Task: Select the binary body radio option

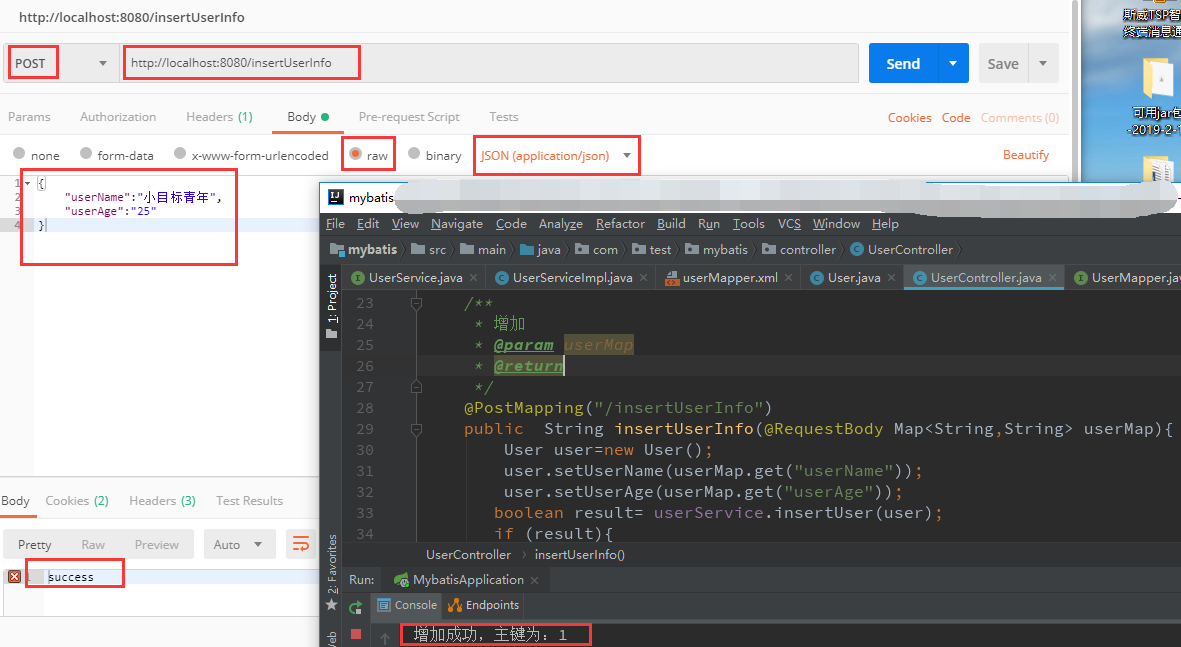Action: point(414,154)
